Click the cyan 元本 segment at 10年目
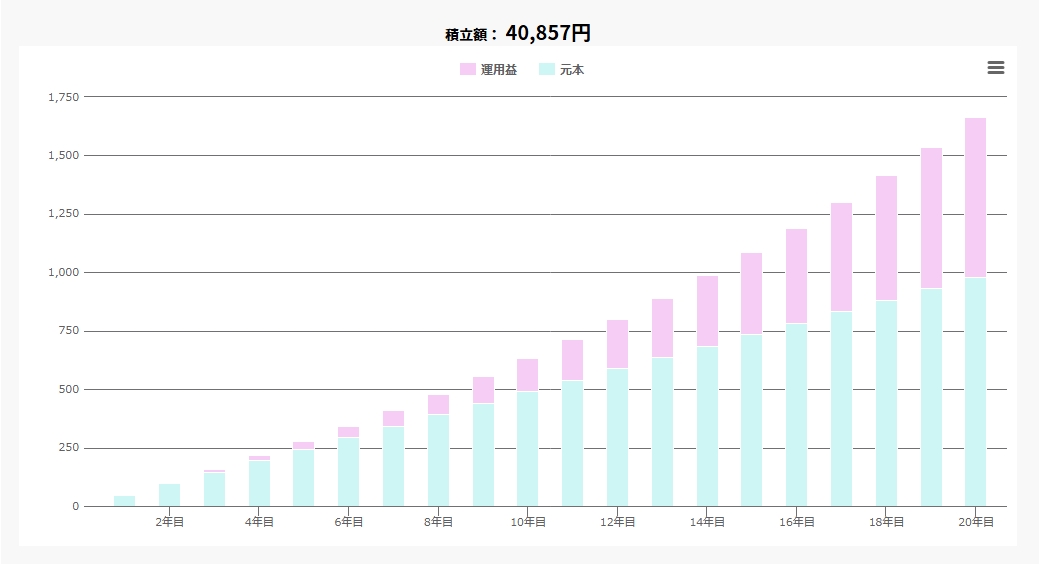Image resolution: width=1042 pixels, height=564 pixels. tap(528, 448)
